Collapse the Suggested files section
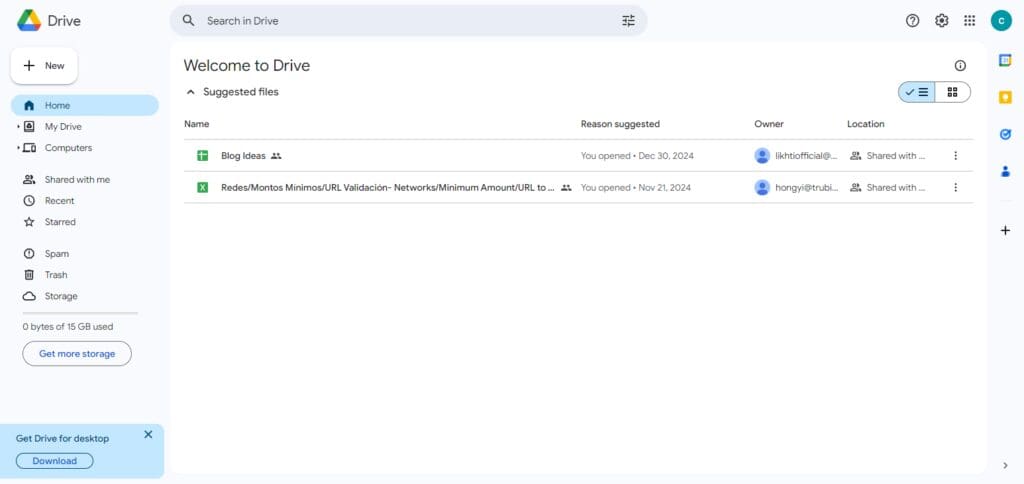Screen dimensions: 1024x484 tap(191, 92)
